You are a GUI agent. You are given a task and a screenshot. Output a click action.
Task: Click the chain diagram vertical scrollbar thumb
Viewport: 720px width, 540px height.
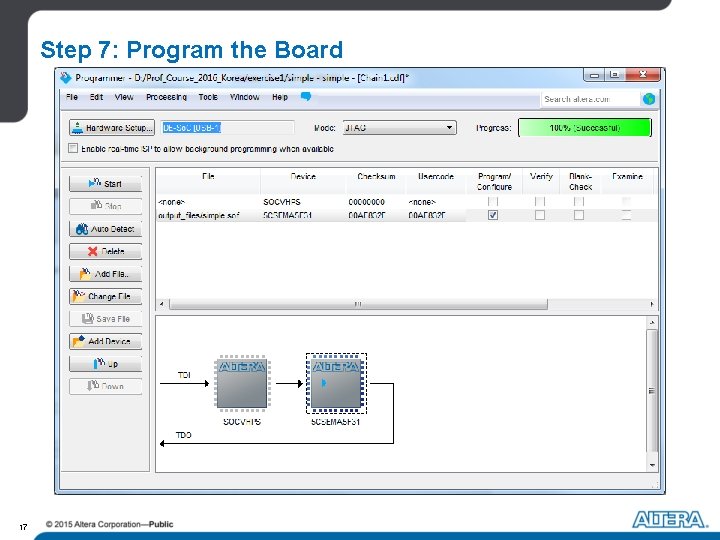tap(652, 391)
